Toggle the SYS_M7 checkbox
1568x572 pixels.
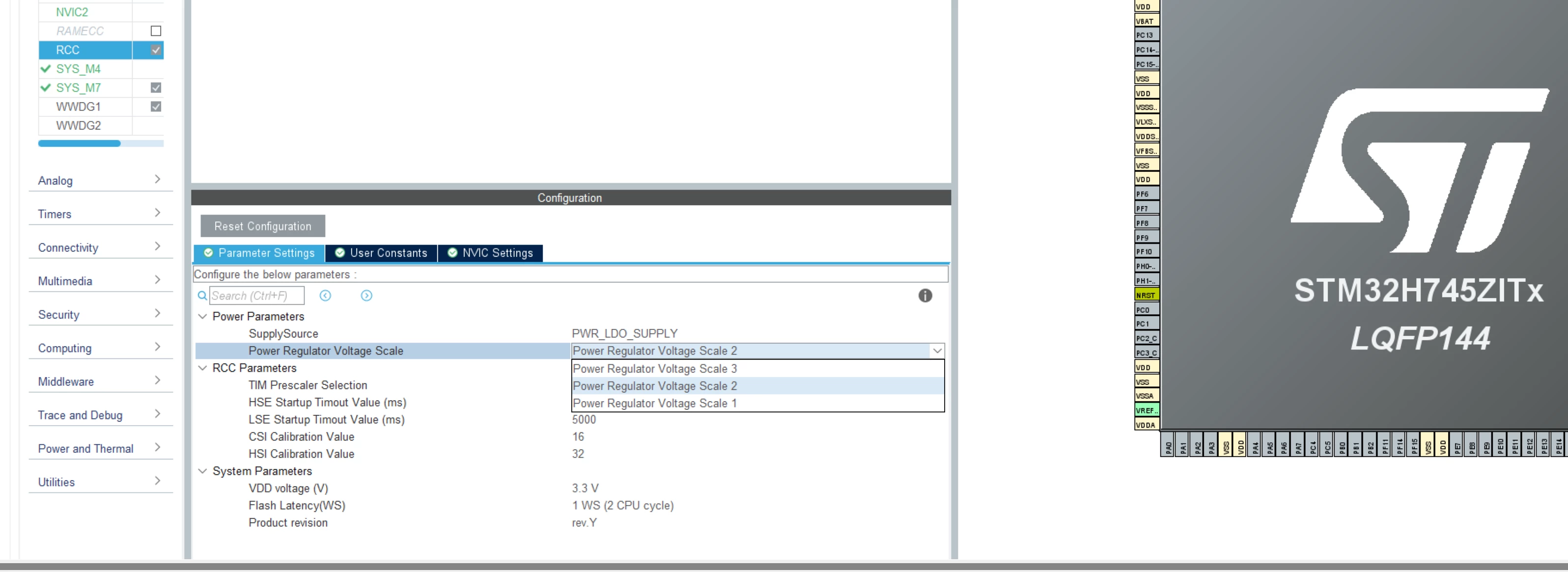(156, 87)
